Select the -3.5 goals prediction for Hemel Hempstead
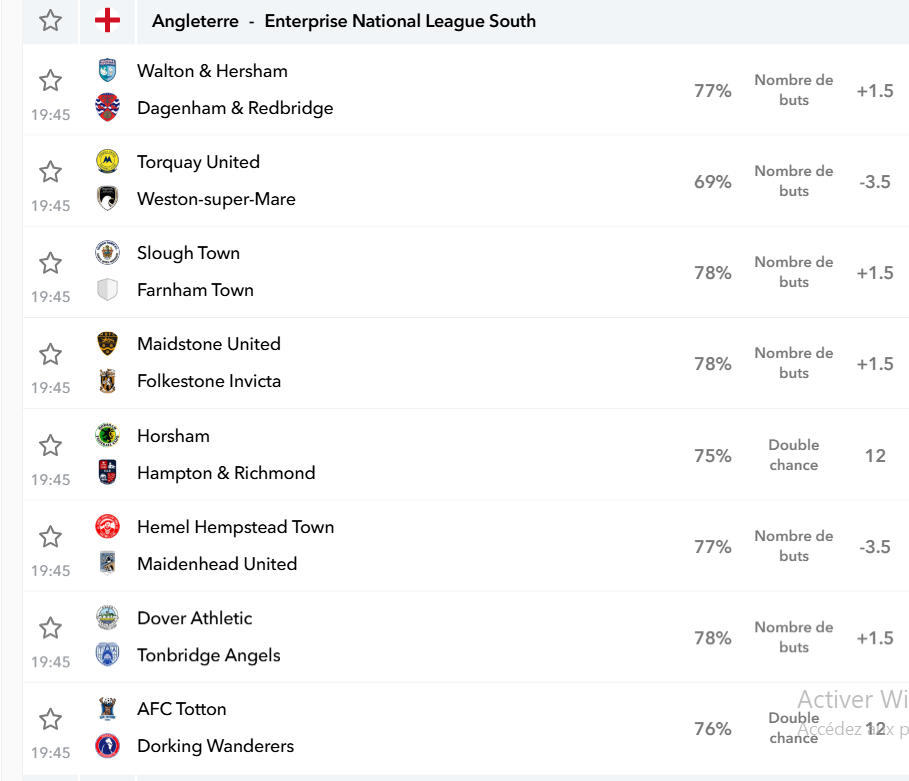Viewport: 909px width, 781px height. (875, 547)
